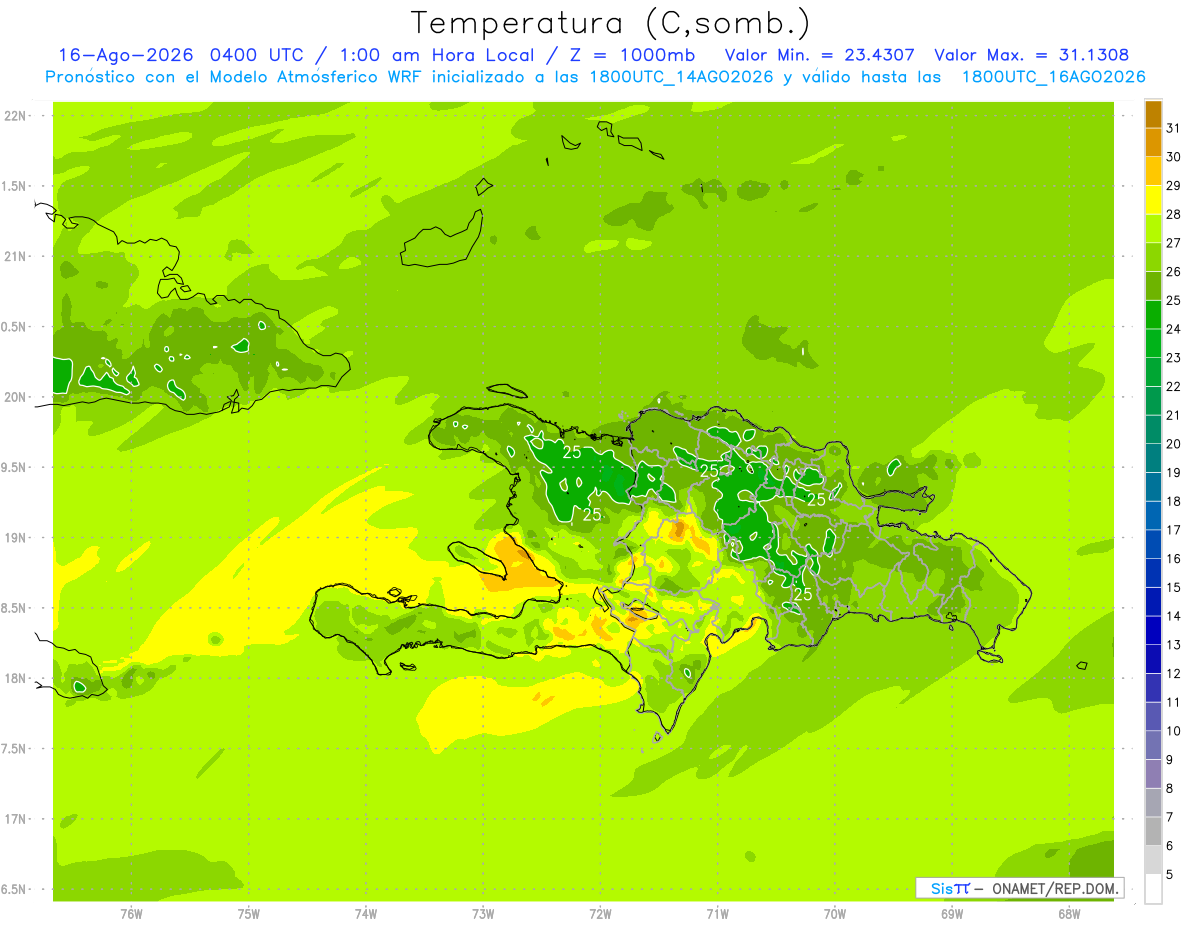Screen dimensions: 1200x927
Task: Click the colorbar value label "13"
Action: click(x=1174, y=645)
